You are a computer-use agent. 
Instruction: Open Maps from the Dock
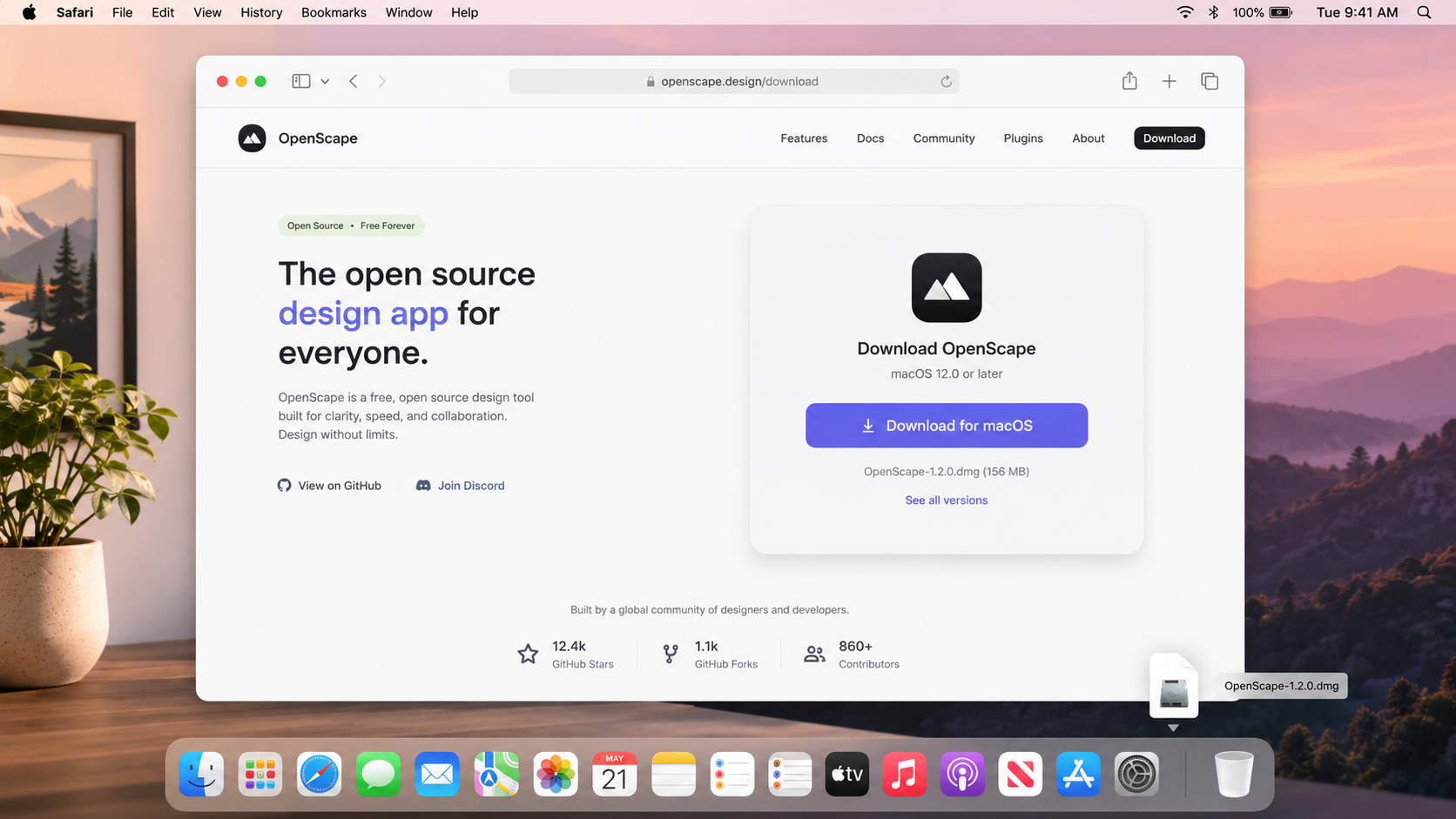496,774
